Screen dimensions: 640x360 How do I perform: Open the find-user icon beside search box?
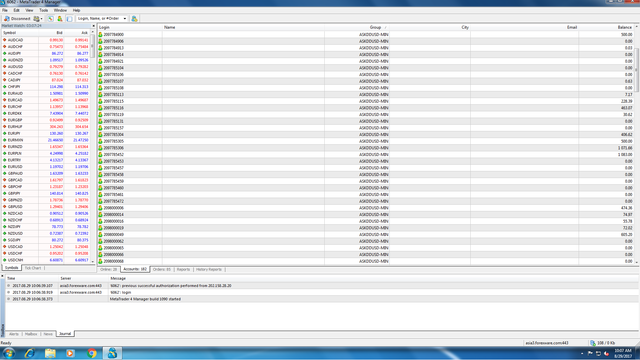(x=134, y=18)
